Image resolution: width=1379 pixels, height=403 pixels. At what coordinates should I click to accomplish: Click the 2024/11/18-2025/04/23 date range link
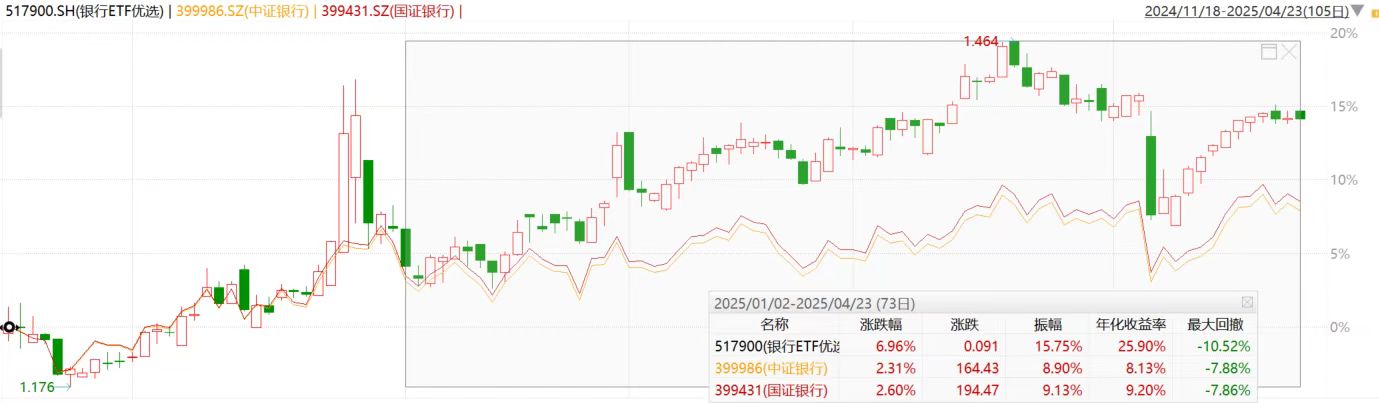[x=1245, y=12]
